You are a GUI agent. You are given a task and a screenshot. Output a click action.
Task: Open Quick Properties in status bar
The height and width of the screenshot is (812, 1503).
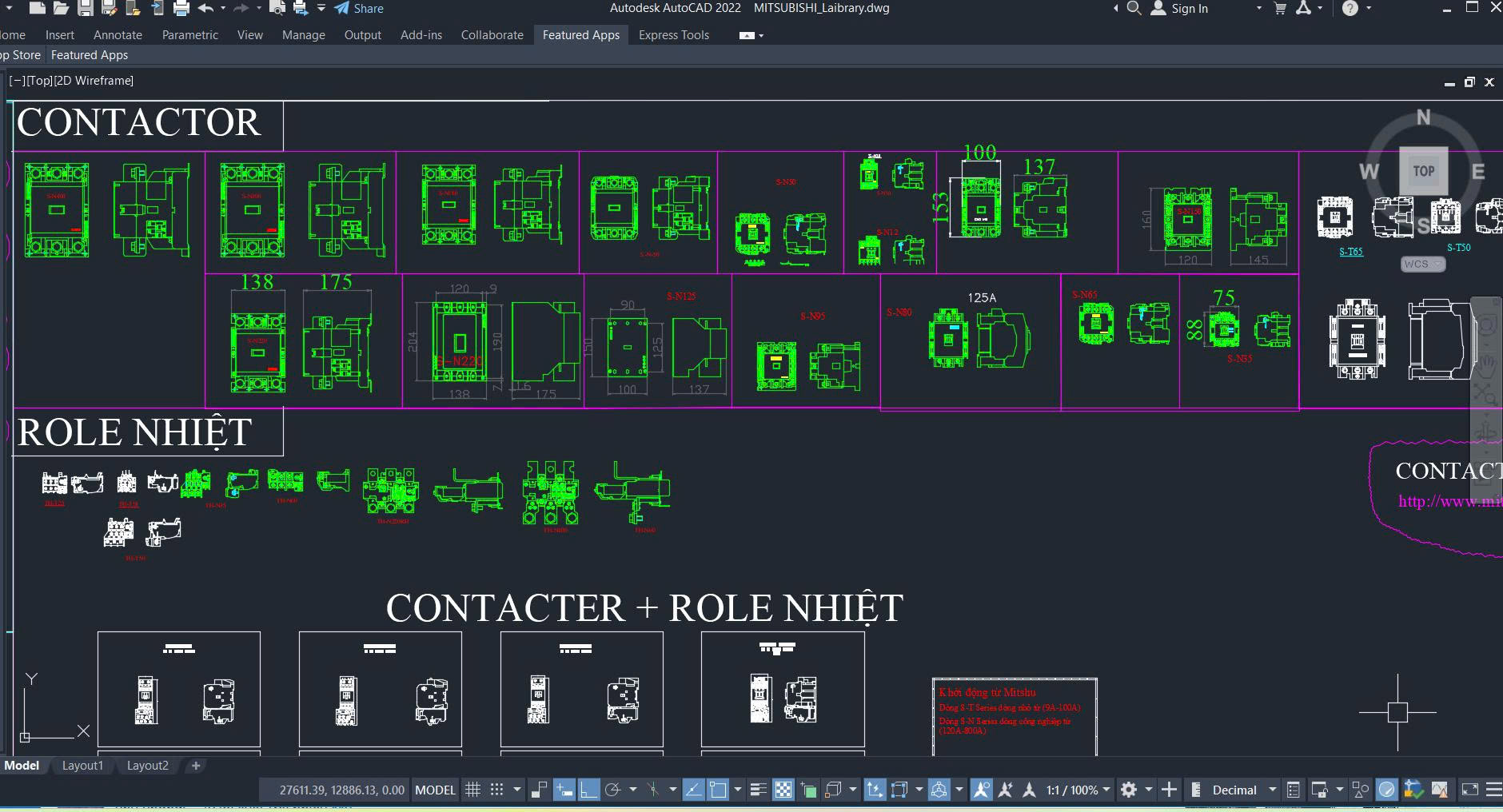click(x=1293, y=790)
